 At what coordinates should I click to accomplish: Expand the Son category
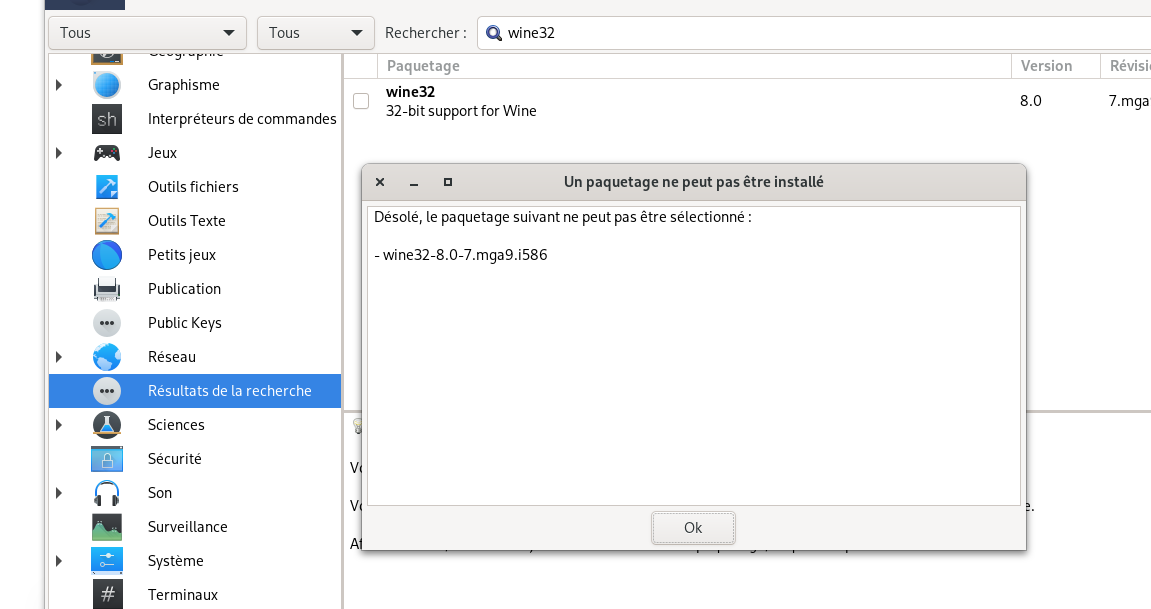point(59,493)
